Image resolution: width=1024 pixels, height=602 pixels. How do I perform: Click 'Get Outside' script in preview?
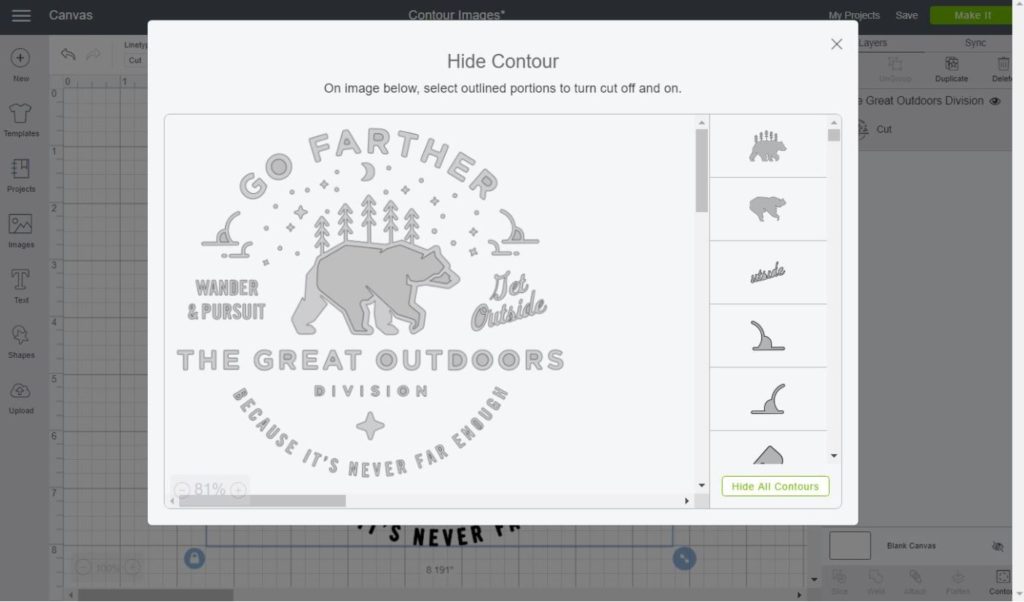509,301
